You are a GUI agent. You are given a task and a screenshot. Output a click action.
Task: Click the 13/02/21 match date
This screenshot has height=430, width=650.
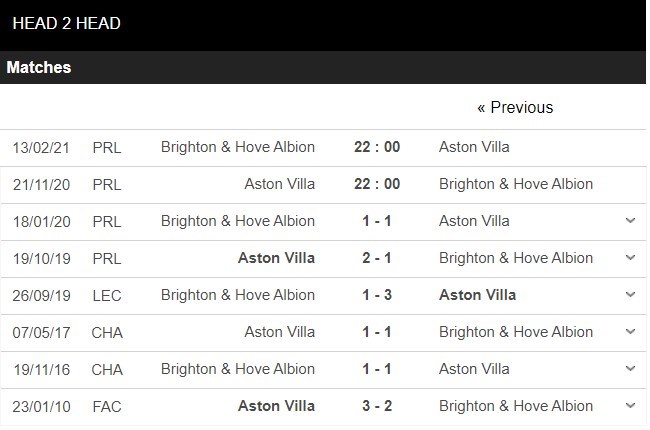coord(41,147)
